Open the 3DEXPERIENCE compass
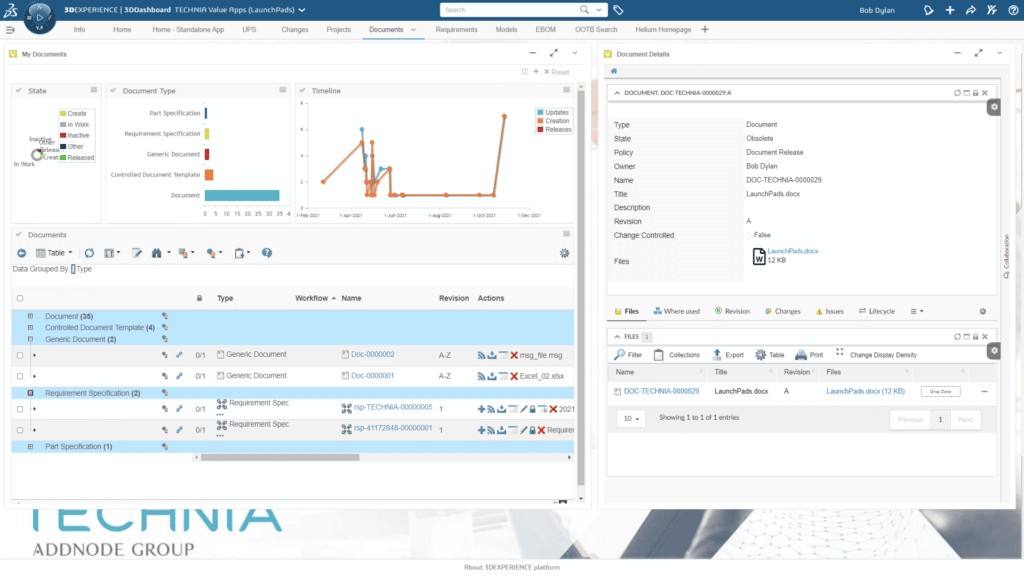The image size is (1024, 576). [39, 18]
